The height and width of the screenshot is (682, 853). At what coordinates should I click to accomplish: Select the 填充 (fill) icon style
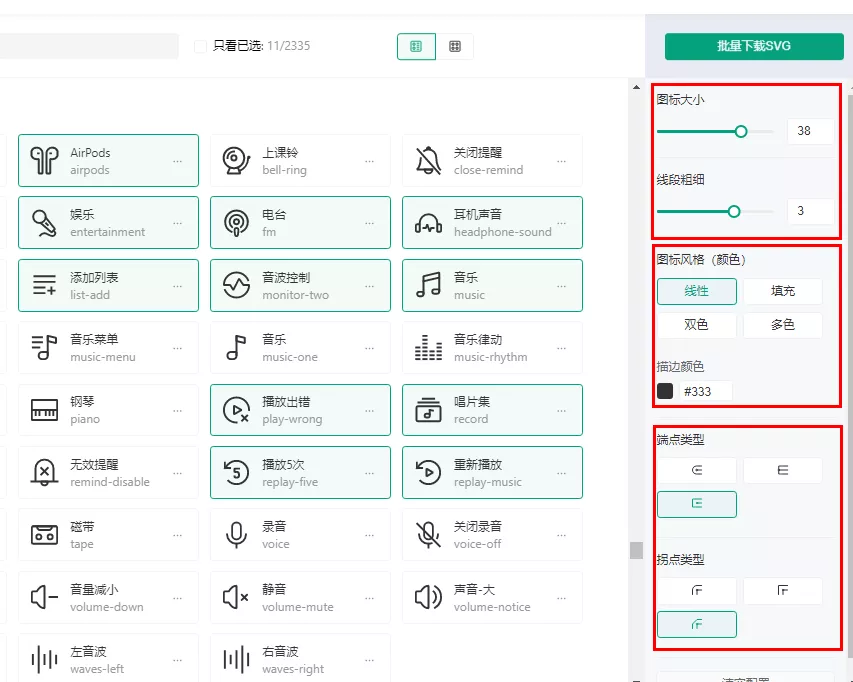pos(783,291)
